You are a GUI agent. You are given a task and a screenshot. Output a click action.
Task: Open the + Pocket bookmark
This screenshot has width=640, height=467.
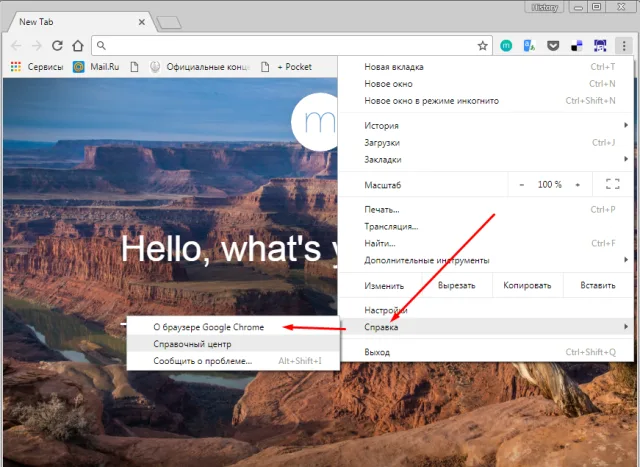[x=287, y=67]
